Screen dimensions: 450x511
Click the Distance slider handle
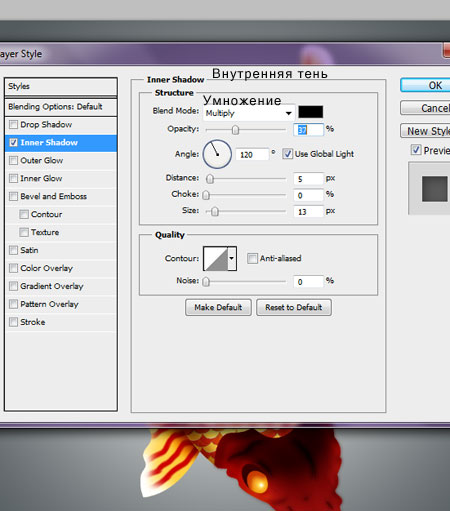pyautogui.click(x=210, y=179)
